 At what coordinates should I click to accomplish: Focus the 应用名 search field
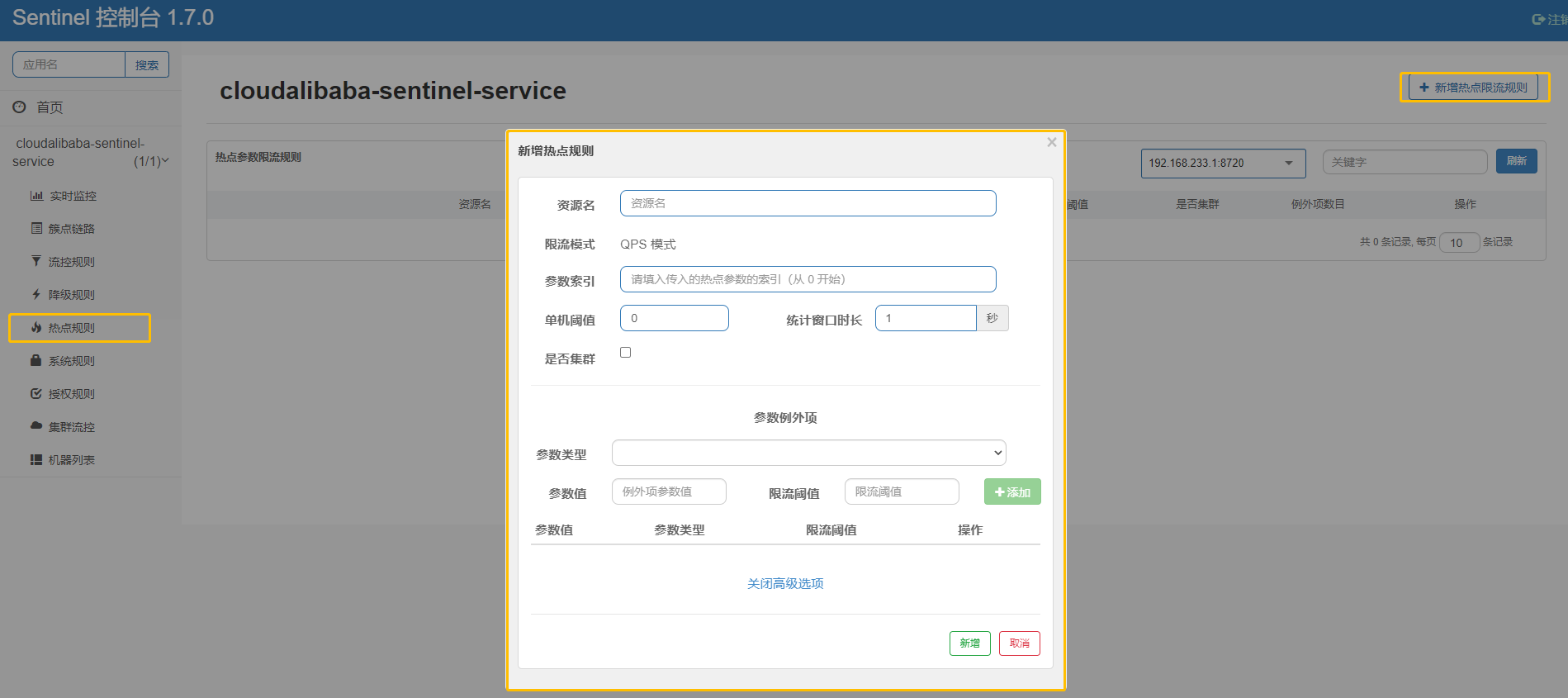click(x=69, y=64)
